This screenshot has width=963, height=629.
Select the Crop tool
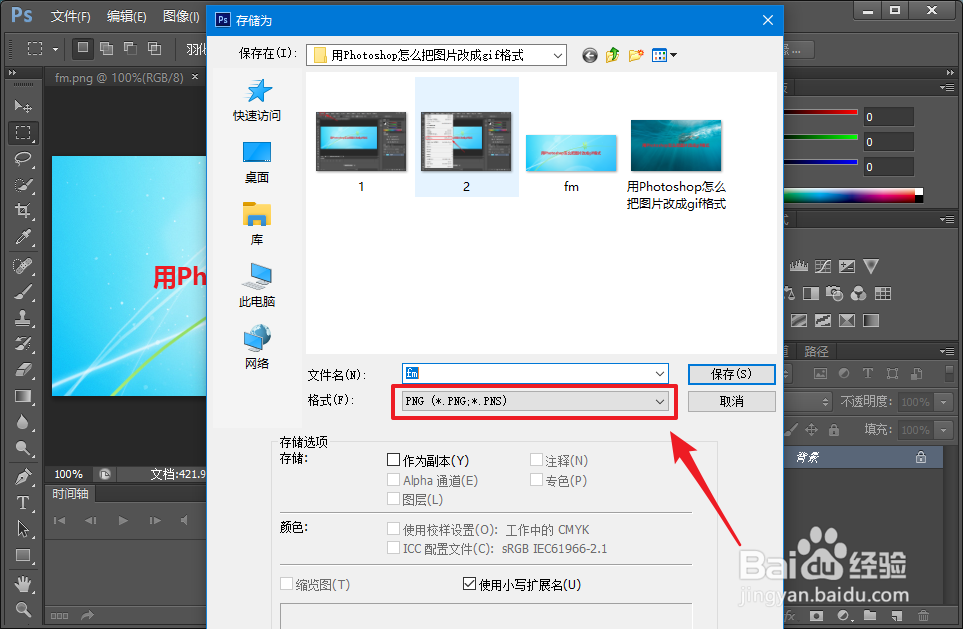tap(23, 211)
